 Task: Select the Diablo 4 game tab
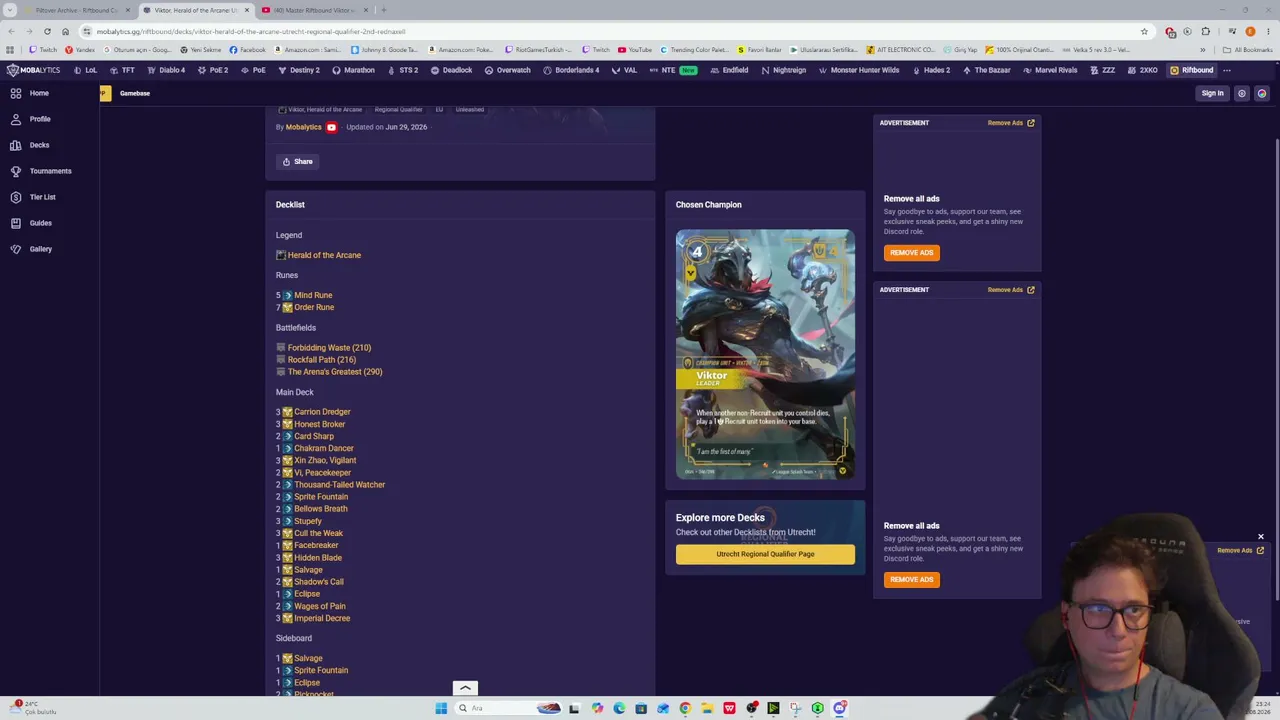point(165,70)
